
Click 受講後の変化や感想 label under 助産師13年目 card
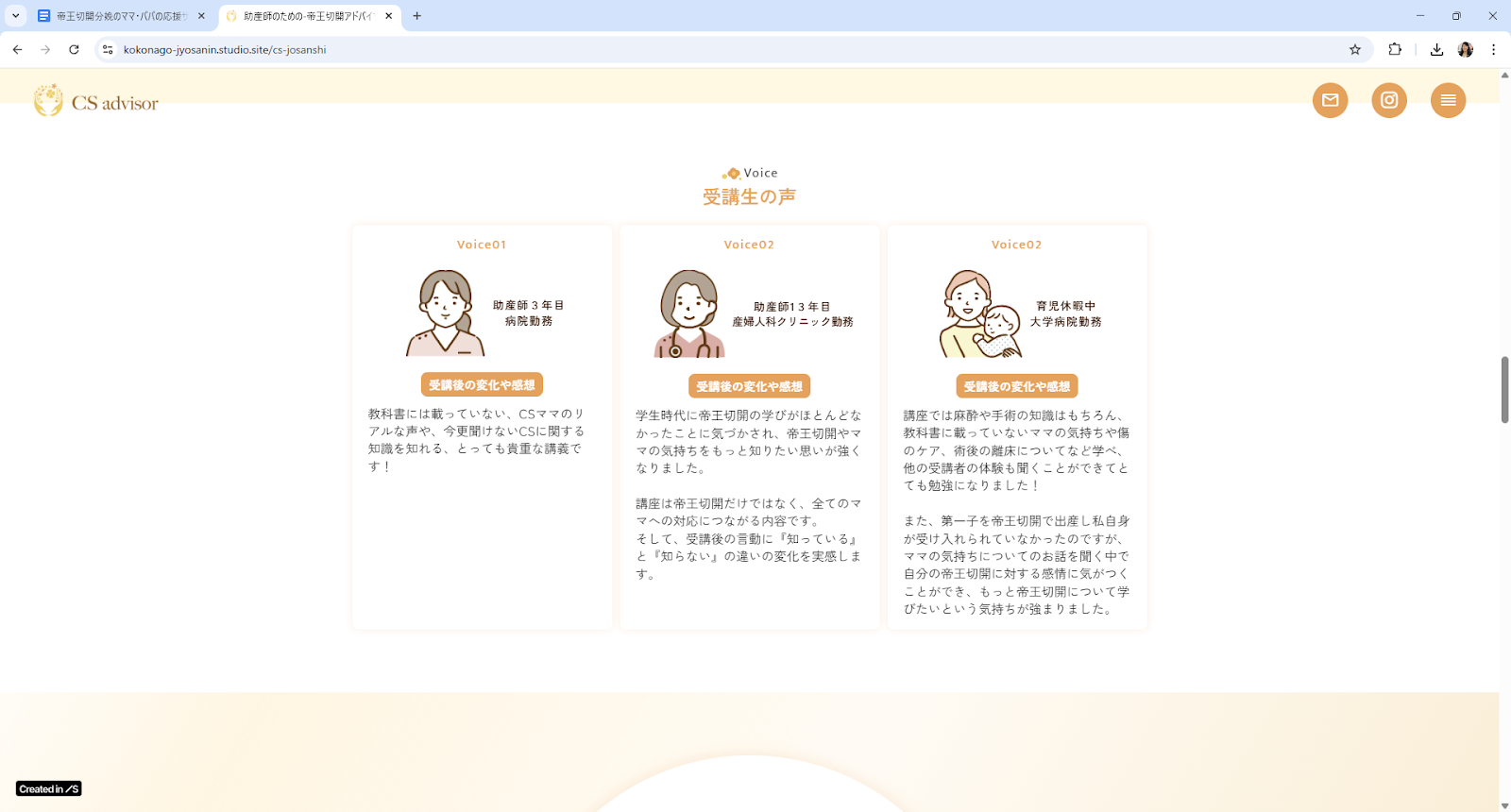click(x=749, y=386)
